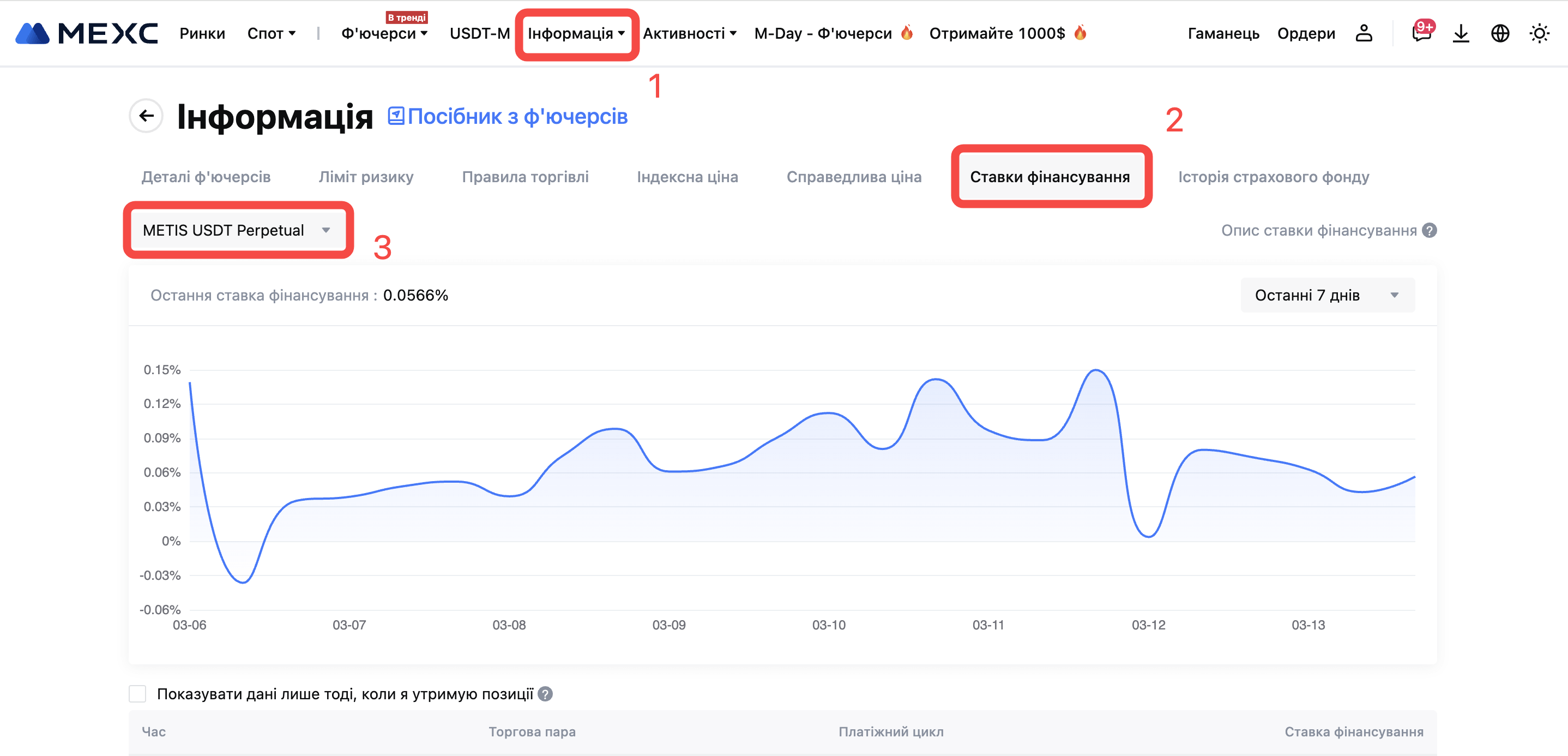This screenshot has height=756, width=1568.
Task: Switch to the Ліміт ризику tab
Action: [x=366, y=177]
